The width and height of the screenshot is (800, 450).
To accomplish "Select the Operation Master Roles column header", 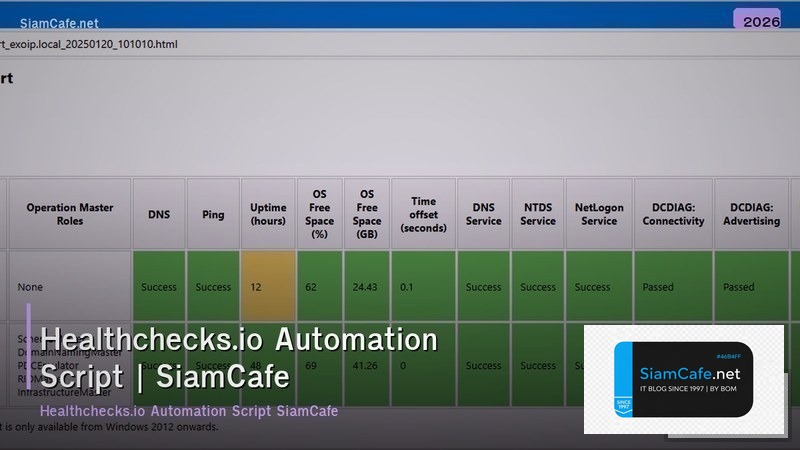I will (70, 214).
